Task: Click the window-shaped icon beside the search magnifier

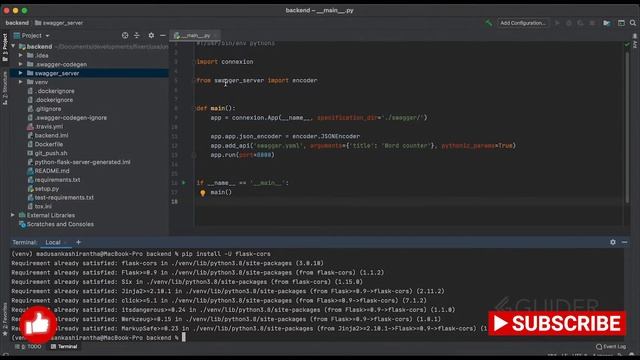Action: pyautogui.click(x=621, y=23)
